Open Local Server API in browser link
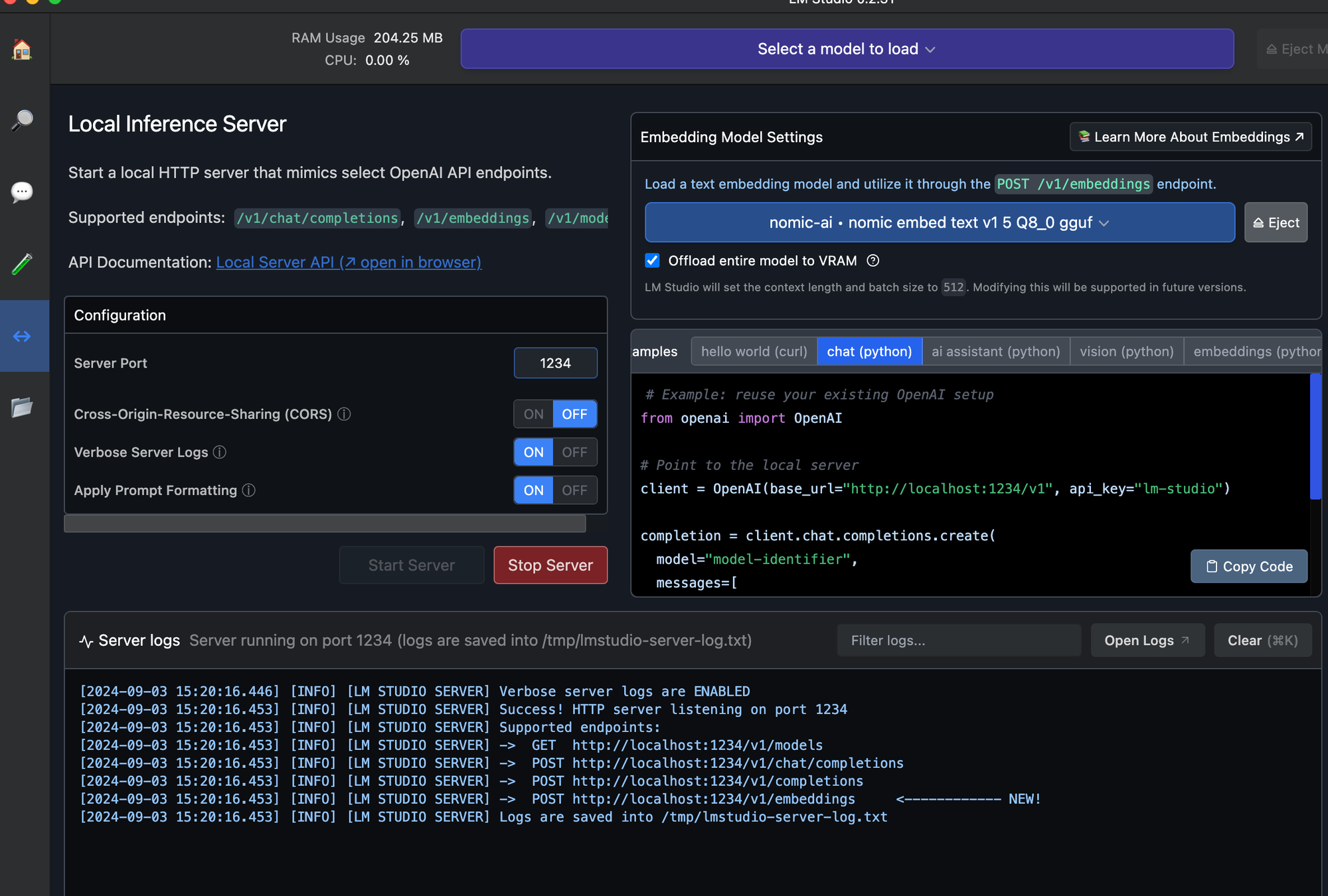The width and height of the screenshot is (1328, 896). tap(349, 262)
